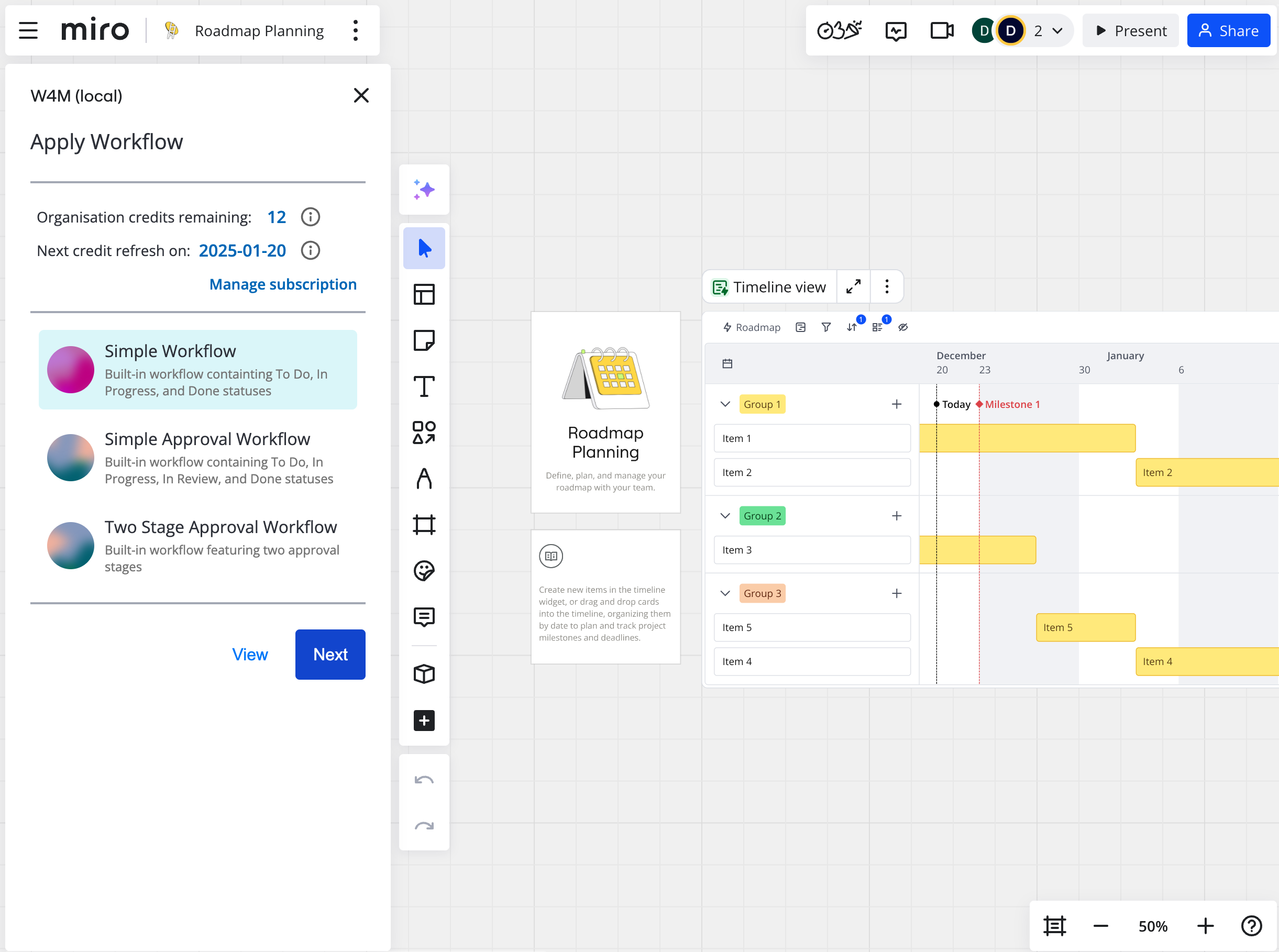Click Next to proceed workflow setup
The width and height of the screenshot is (1279, 952).
click(331, 654)
